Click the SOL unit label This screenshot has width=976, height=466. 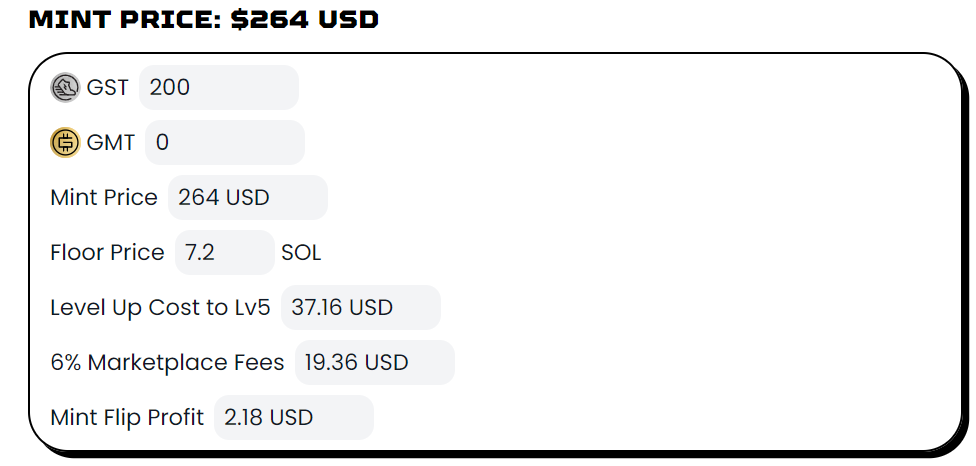[x=301, y=253]
